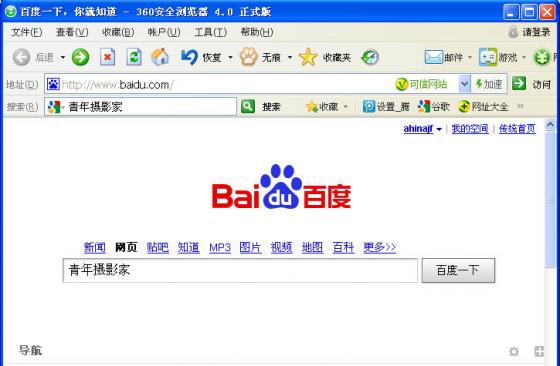Open favorites via the yellow star icon

(x=308, y=57)
